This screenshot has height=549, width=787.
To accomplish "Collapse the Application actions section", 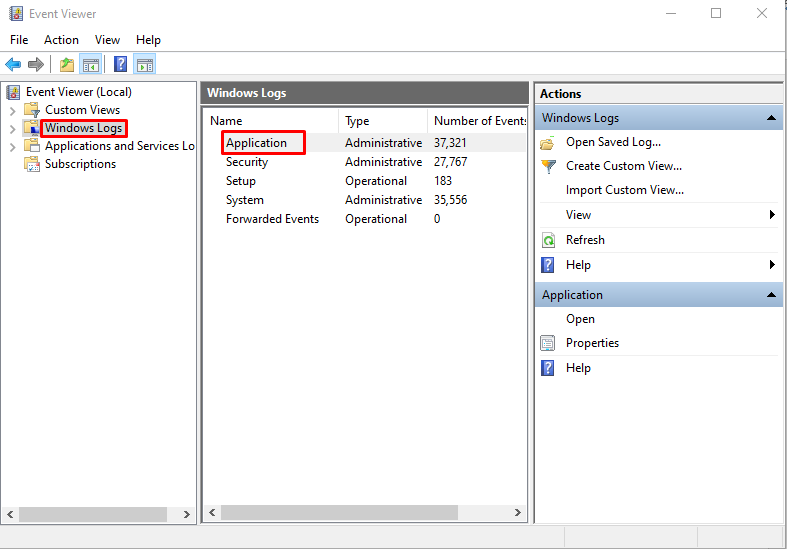I will coord(771,295).
